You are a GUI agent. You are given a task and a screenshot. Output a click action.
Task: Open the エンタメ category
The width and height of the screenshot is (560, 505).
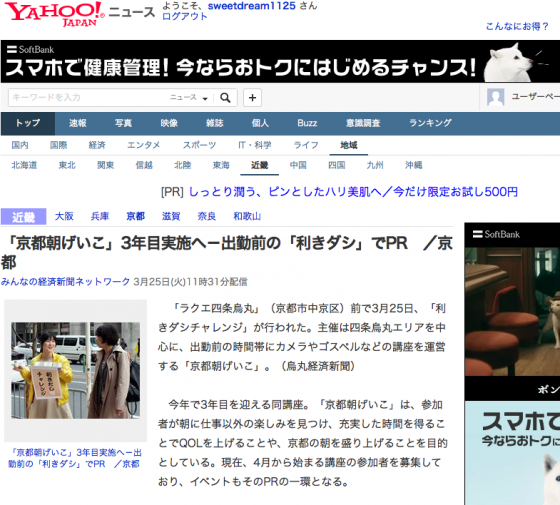click(144, 145)
